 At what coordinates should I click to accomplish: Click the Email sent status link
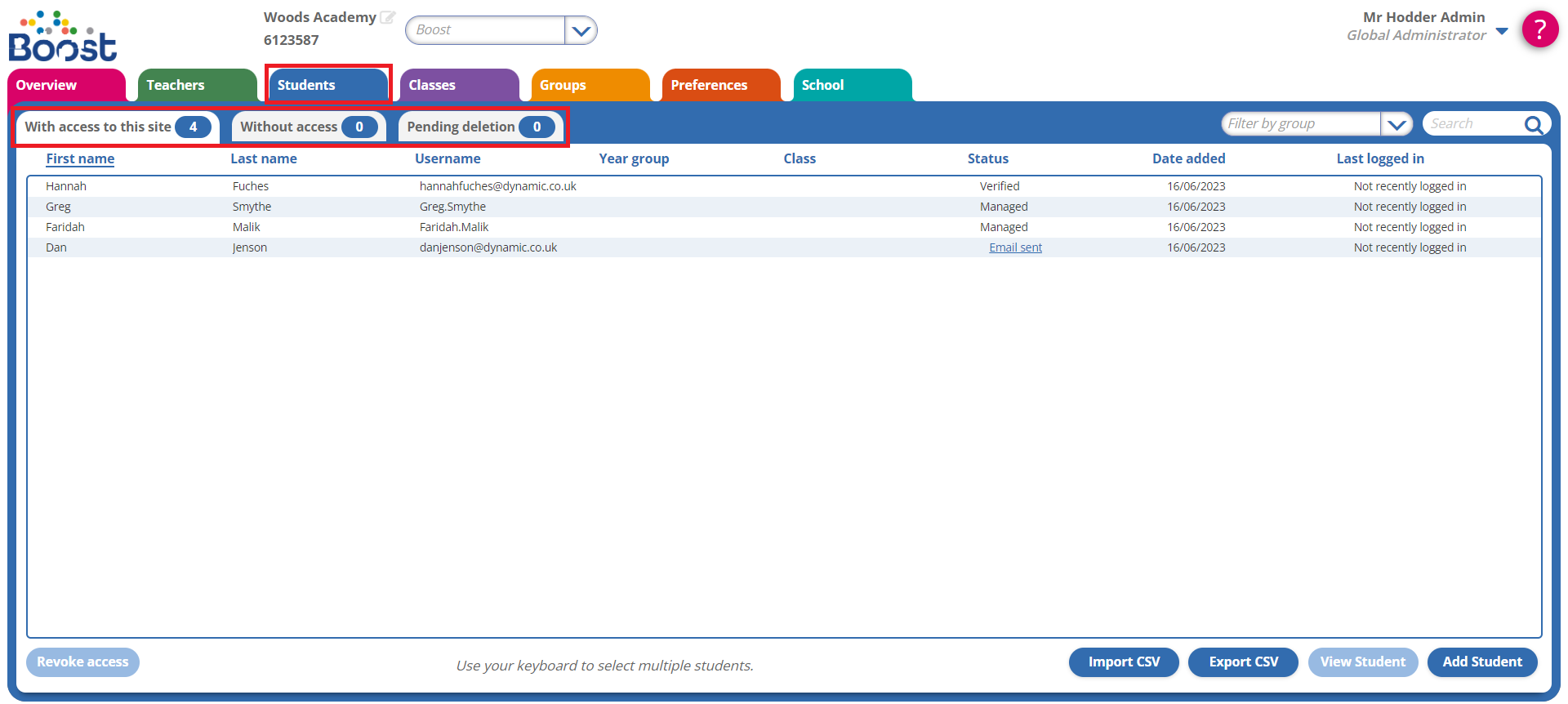pyautogui.click(x=1015, y=247)
